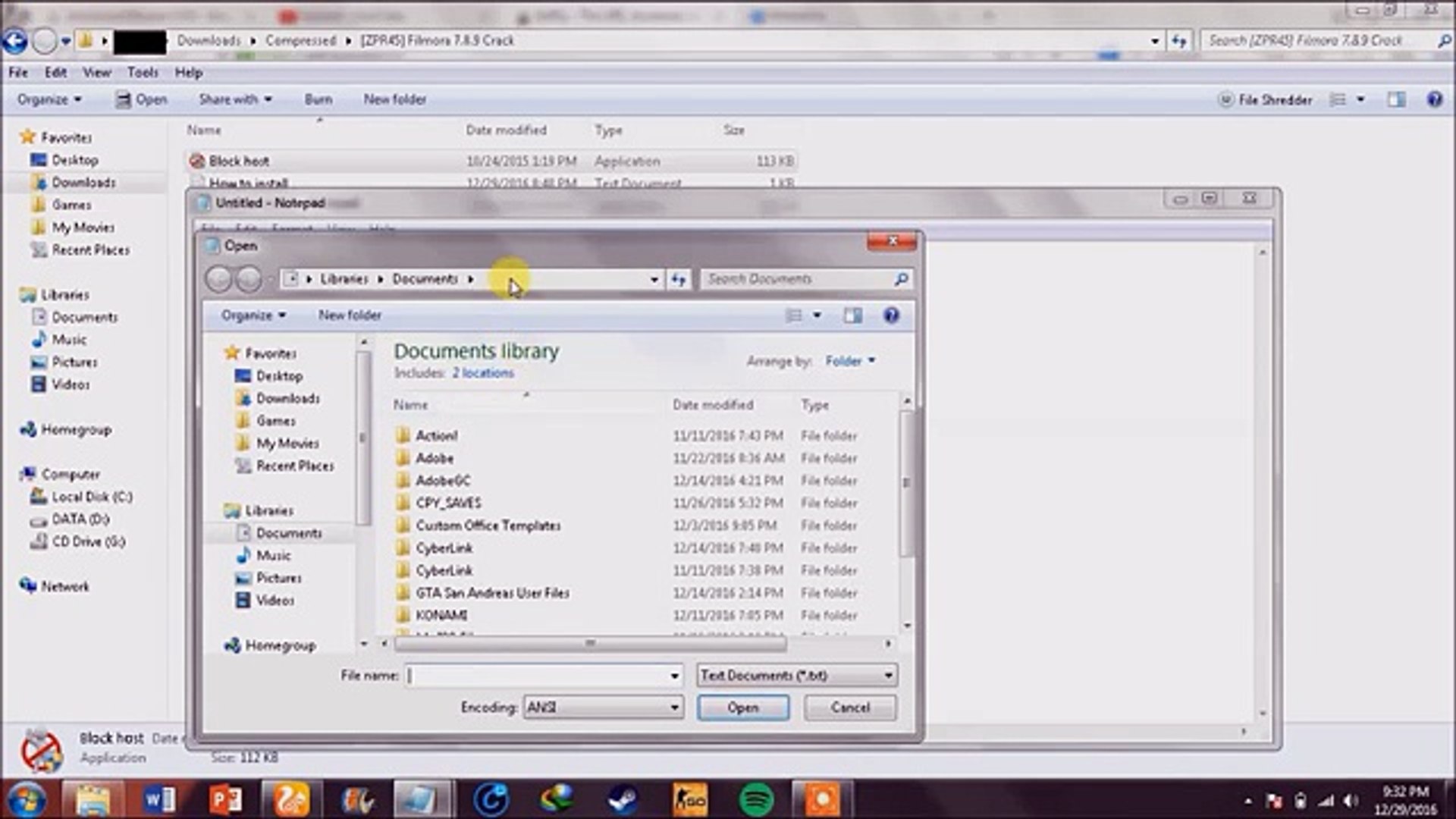Image resolution: width=1456 pixels, height=819 pixels.
Task: Open the Encoding ANSI dropdown
Action: point(603,708)
